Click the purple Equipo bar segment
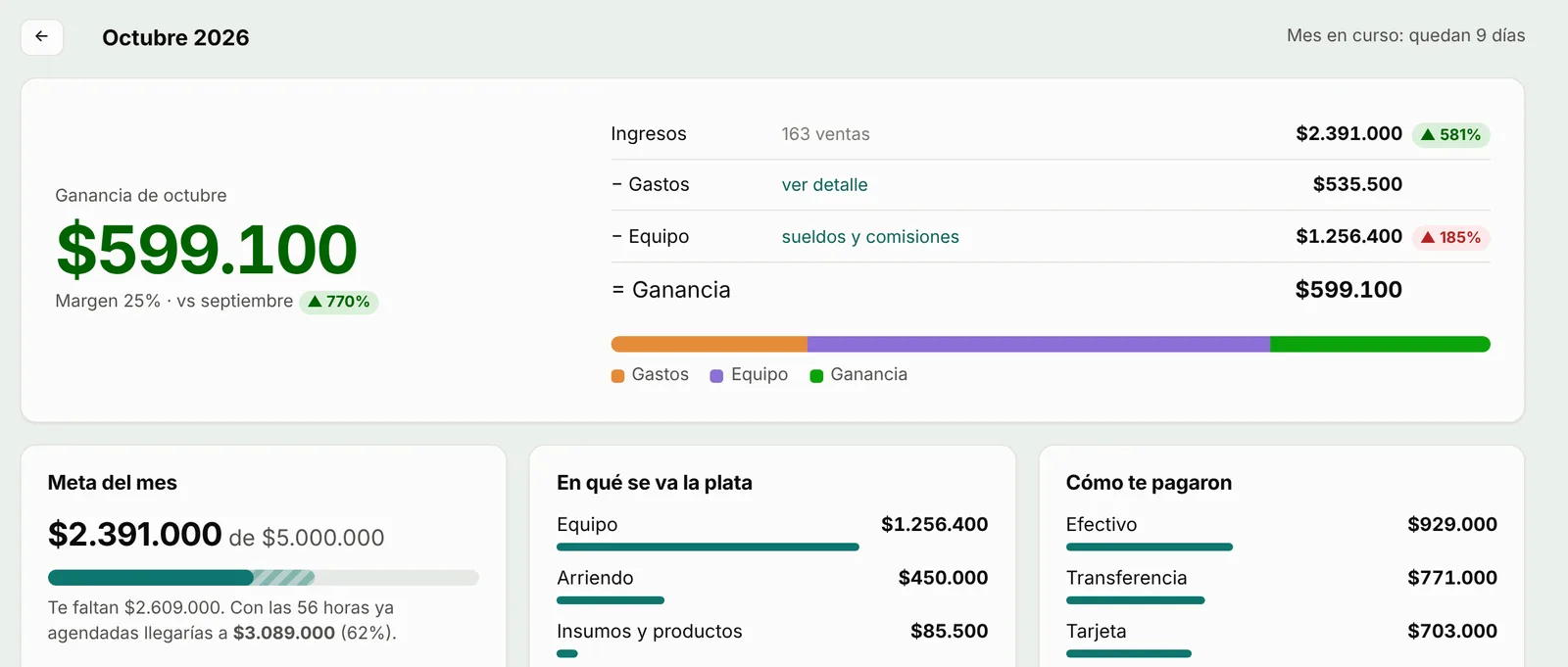Image resolution: width=1568 pixels, height=667 pixels. point(1039,345)
